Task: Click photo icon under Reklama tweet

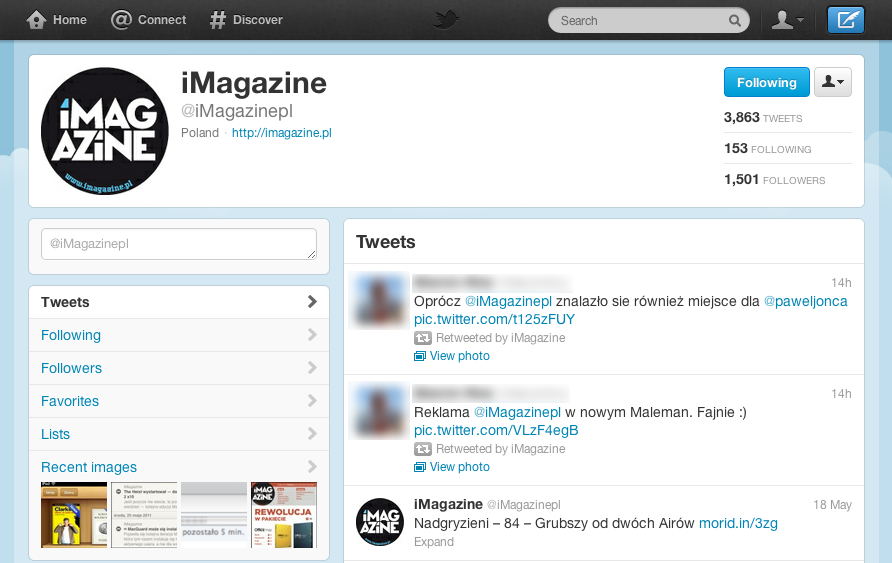Action: tap(420, 467)
